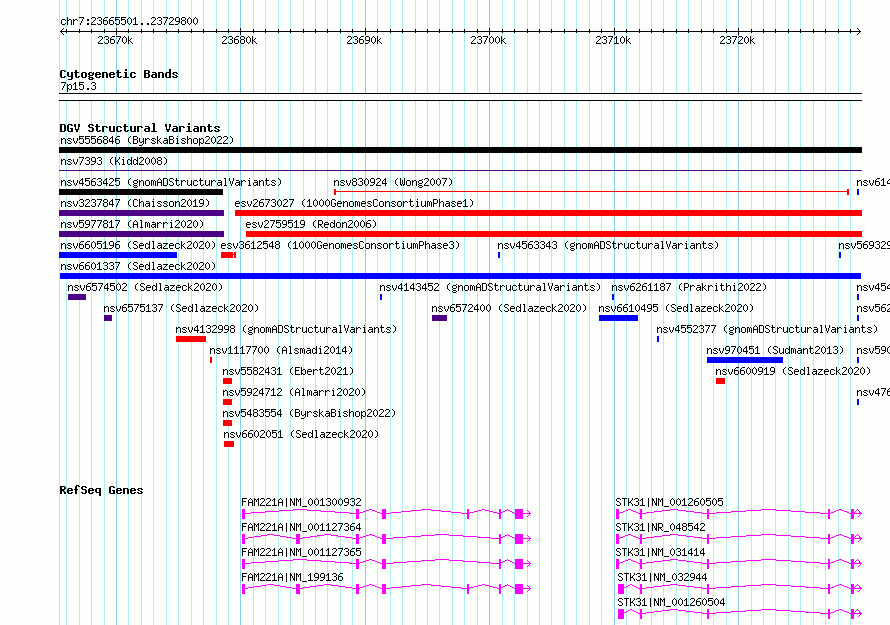The image size is (890, 625).
Task: Open STK31|NM_001260504 transcript
Action: tap(671, 602)
